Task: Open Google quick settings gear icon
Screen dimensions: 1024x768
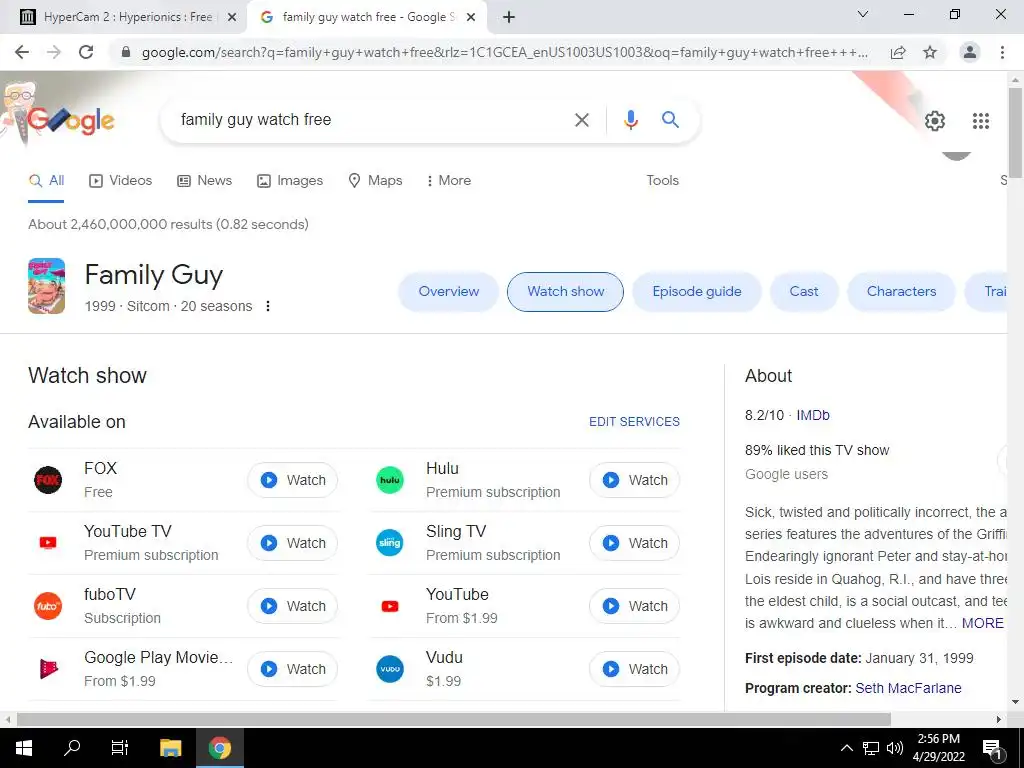Action: pyautogui.click(x=935, y=121)
